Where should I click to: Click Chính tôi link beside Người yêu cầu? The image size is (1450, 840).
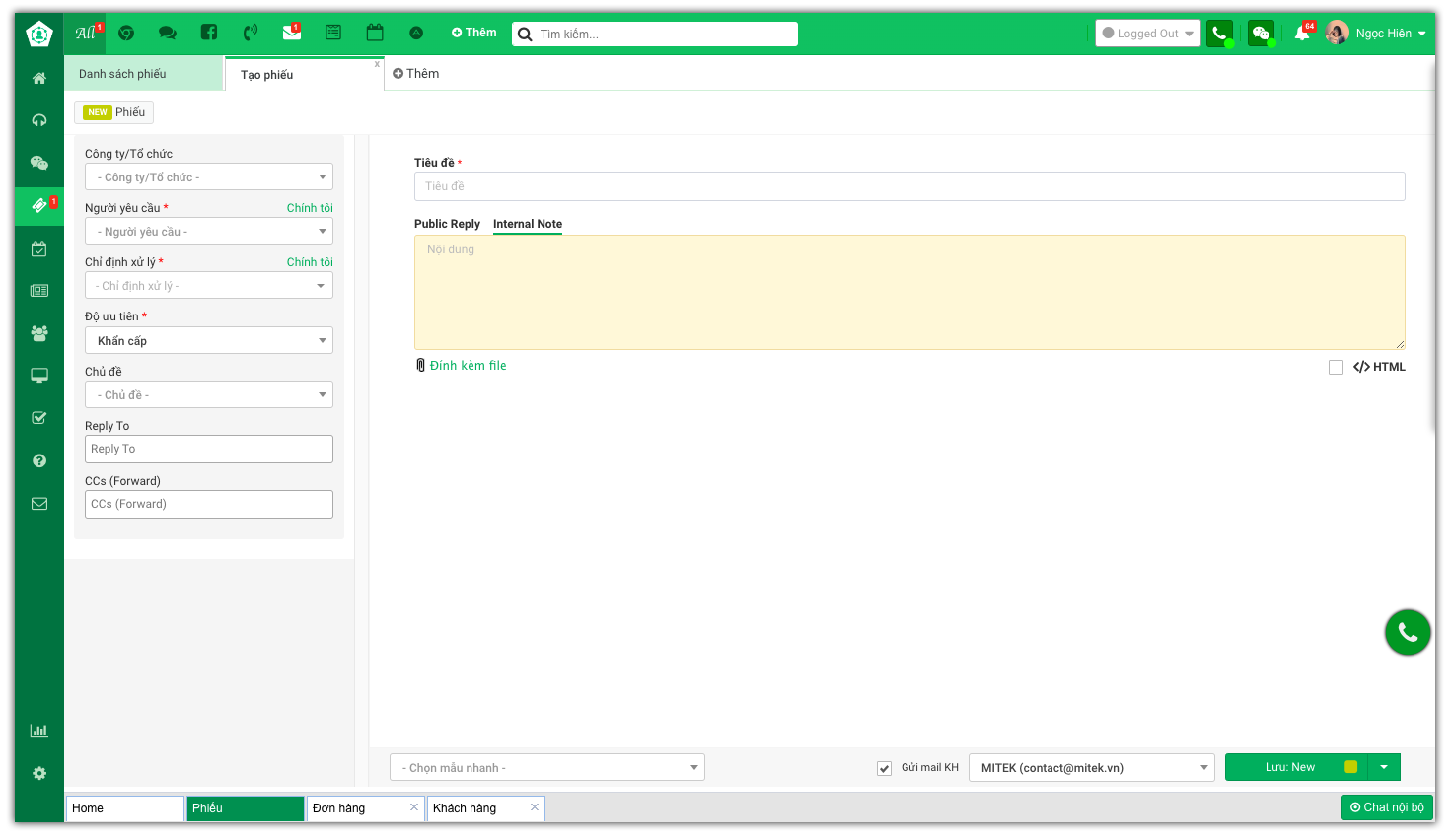coord(310,208)
